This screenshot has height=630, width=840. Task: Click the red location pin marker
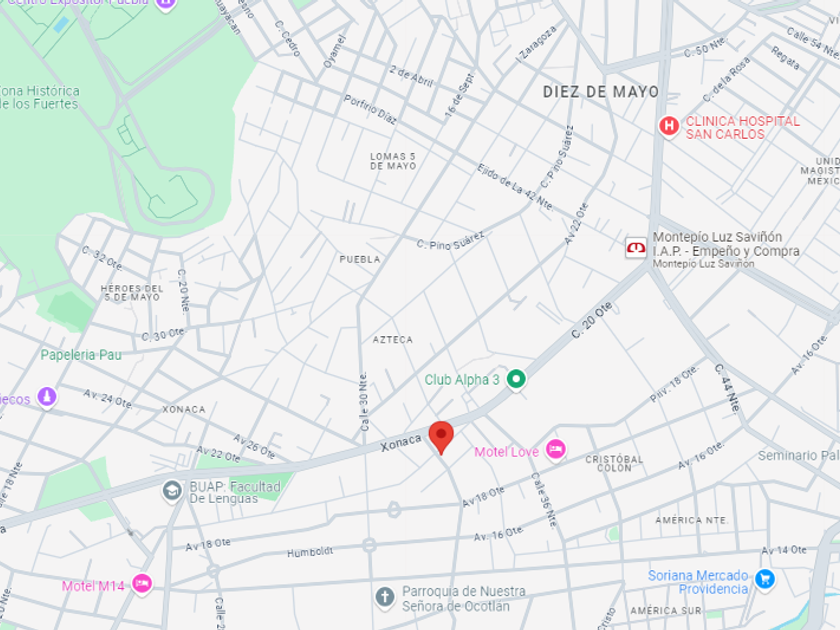tap(441, 437)
